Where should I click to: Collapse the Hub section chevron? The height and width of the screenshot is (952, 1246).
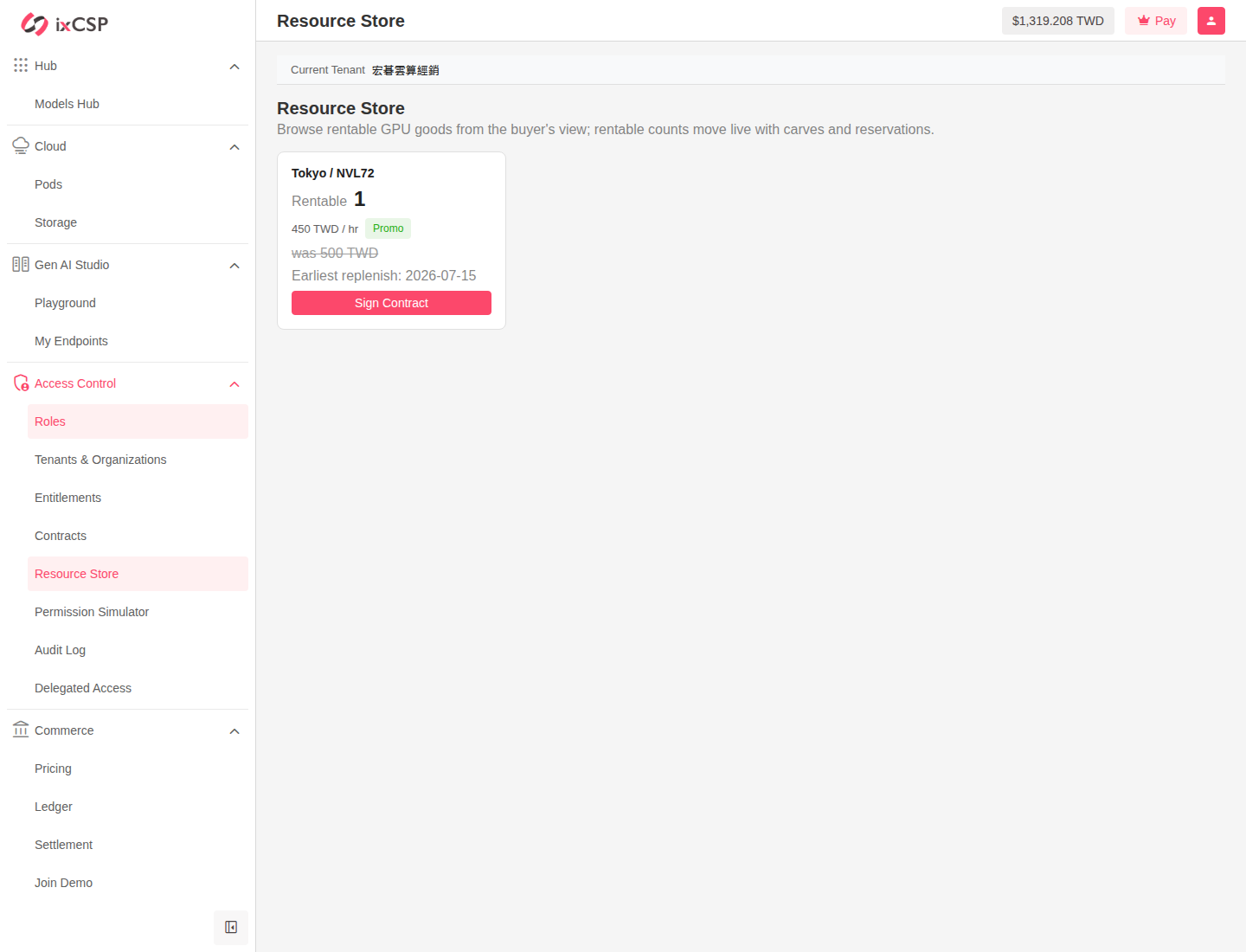(x=234, y=67)
